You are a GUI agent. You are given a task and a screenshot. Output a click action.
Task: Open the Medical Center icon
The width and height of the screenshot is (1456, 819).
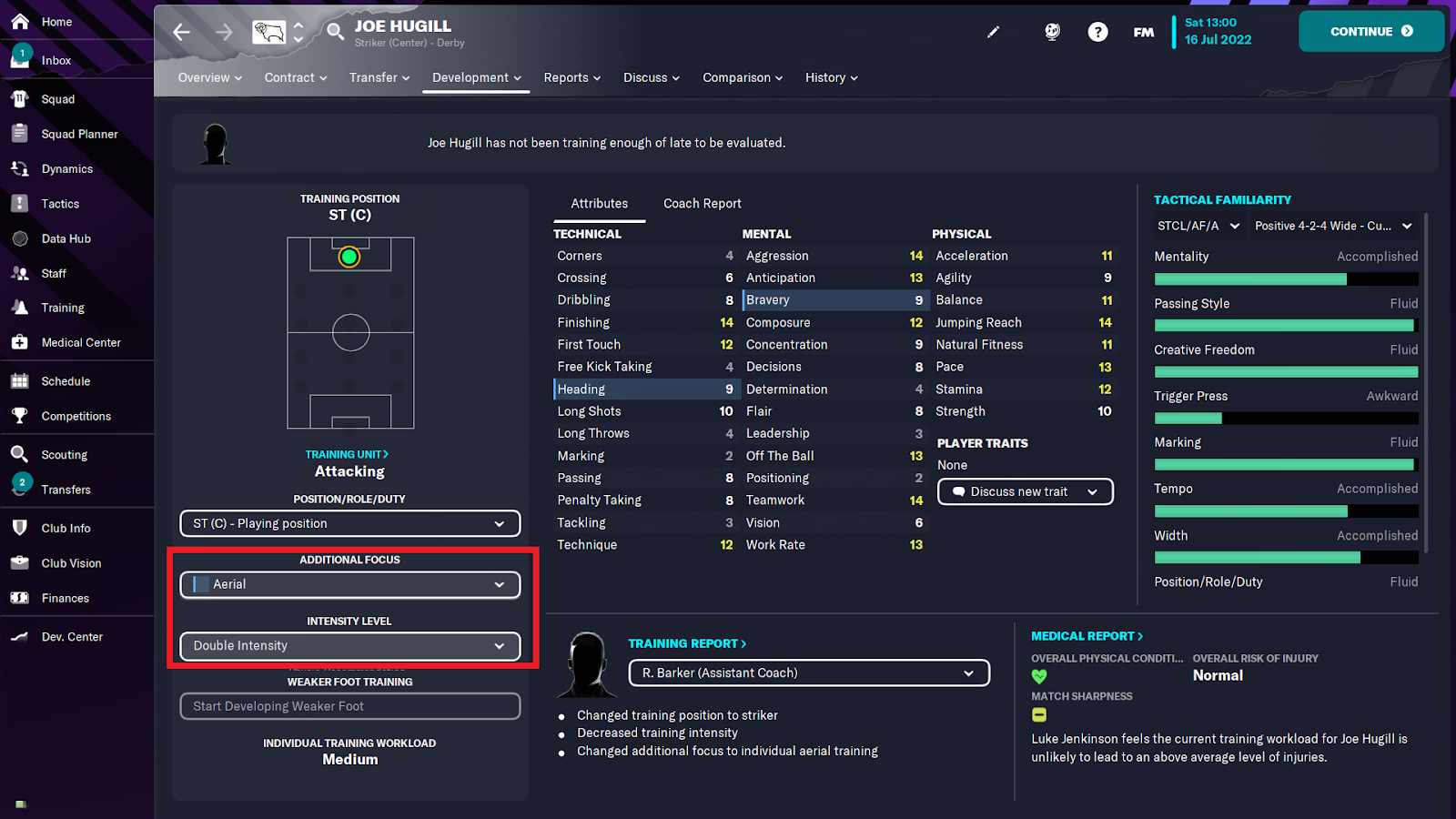(20, 342)
